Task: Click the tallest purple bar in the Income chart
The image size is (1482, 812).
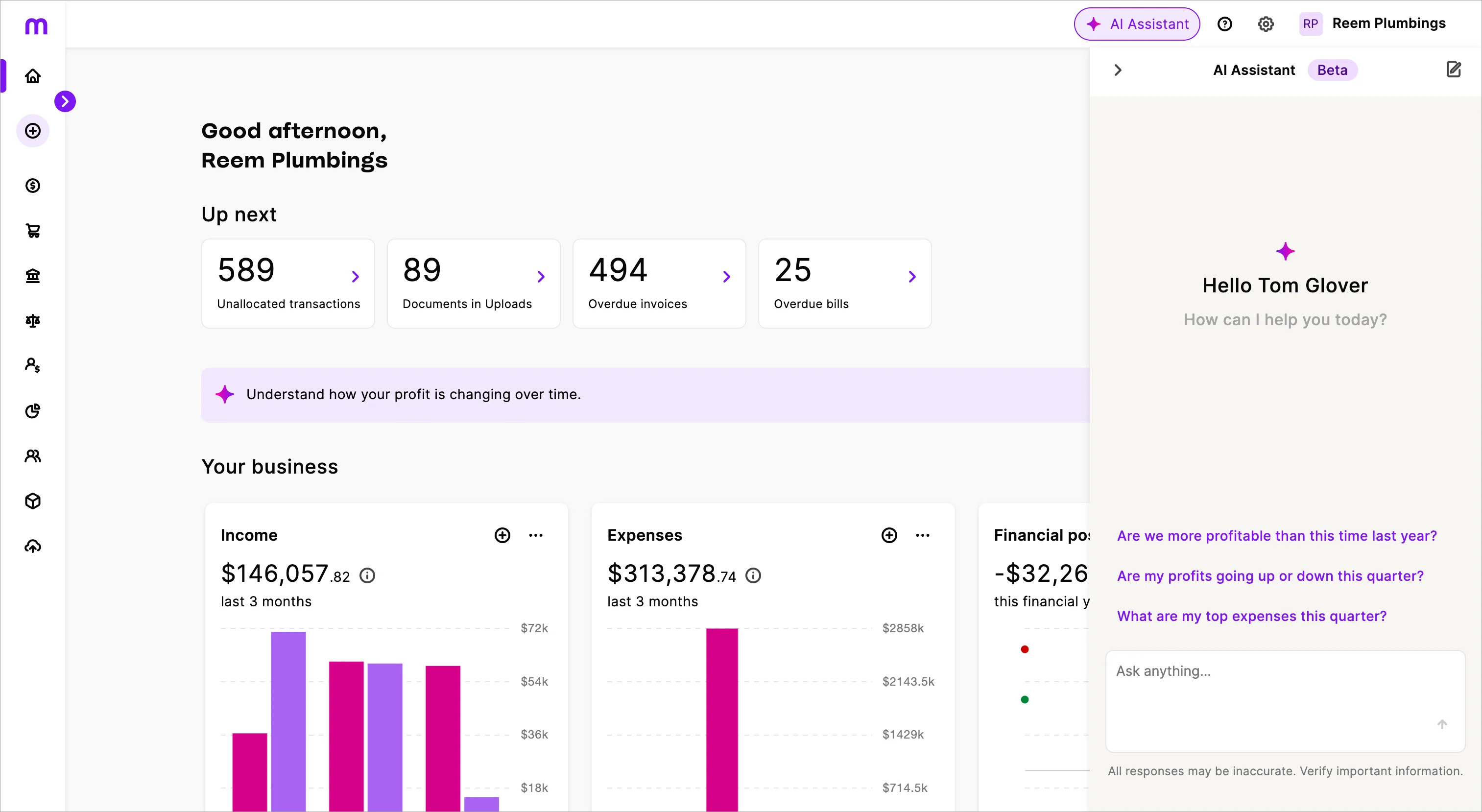Action: point(287,722)
